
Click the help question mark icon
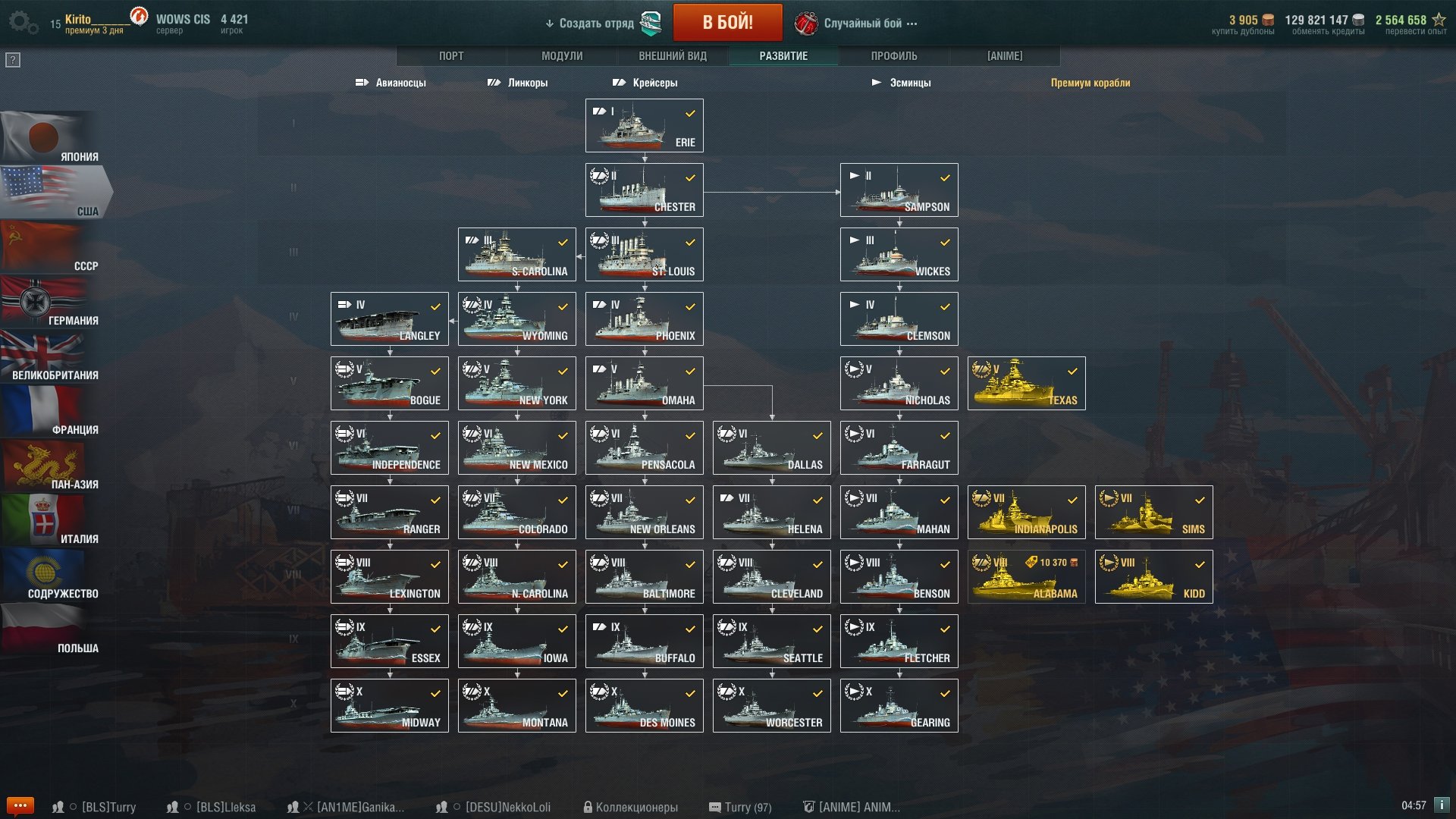click(13, 60)
